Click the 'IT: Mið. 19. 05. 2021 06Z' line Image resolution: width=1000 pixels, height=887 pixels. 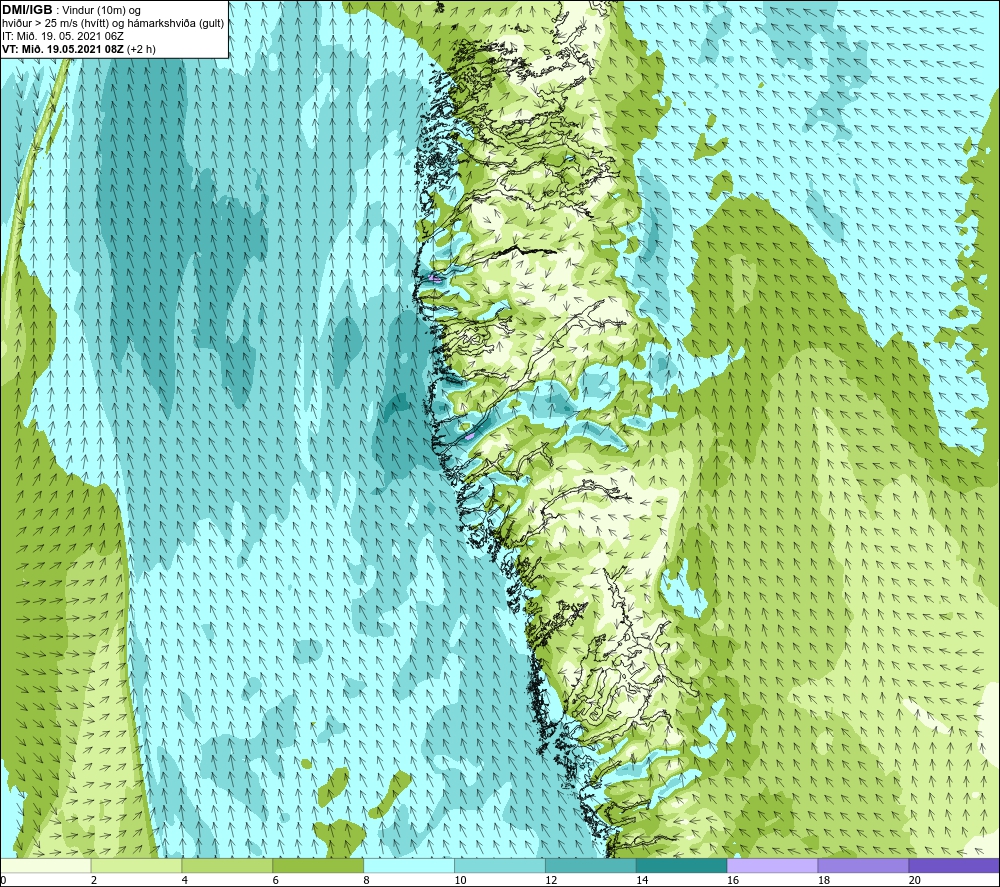coord(62,36)
